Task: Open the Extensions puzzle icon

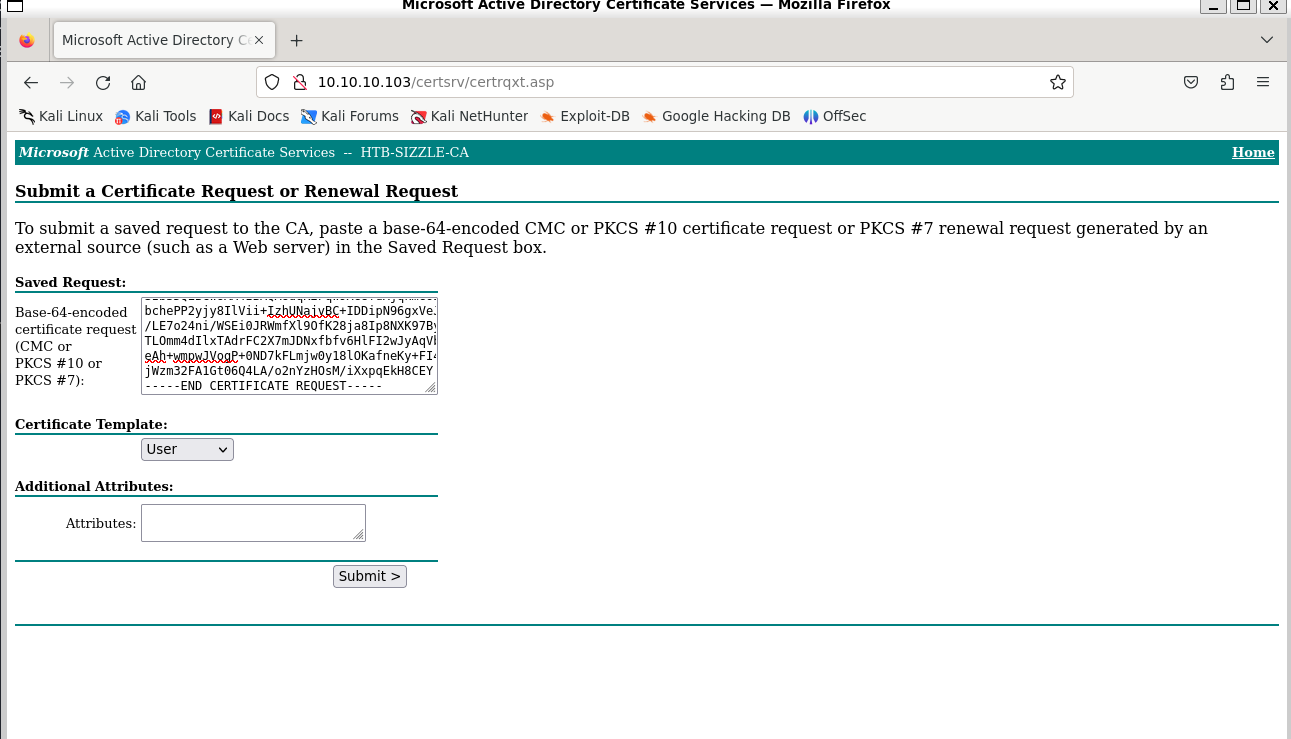Action: (x=1227, y=83)
